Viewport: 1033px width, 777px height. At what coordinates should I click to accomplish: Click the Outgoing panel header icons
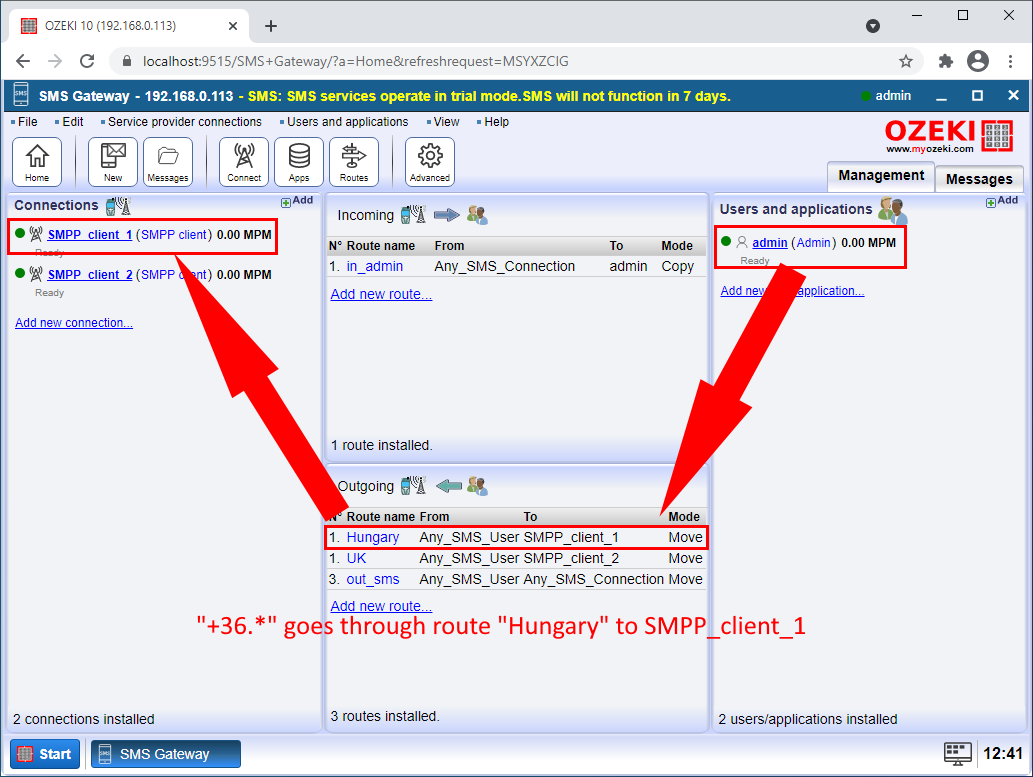[445, 486]
